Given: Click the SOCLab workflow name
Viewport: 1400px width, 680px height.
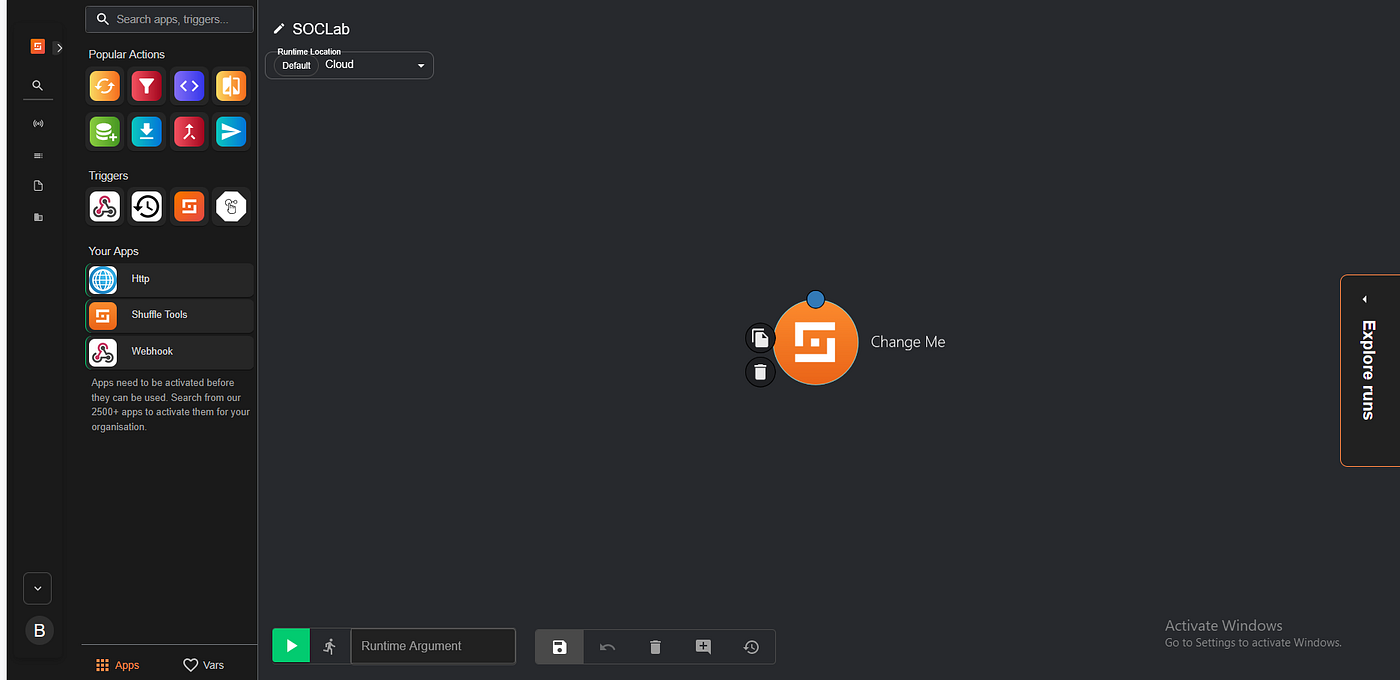Looking at the screenshot, I should tap(321, 29).
